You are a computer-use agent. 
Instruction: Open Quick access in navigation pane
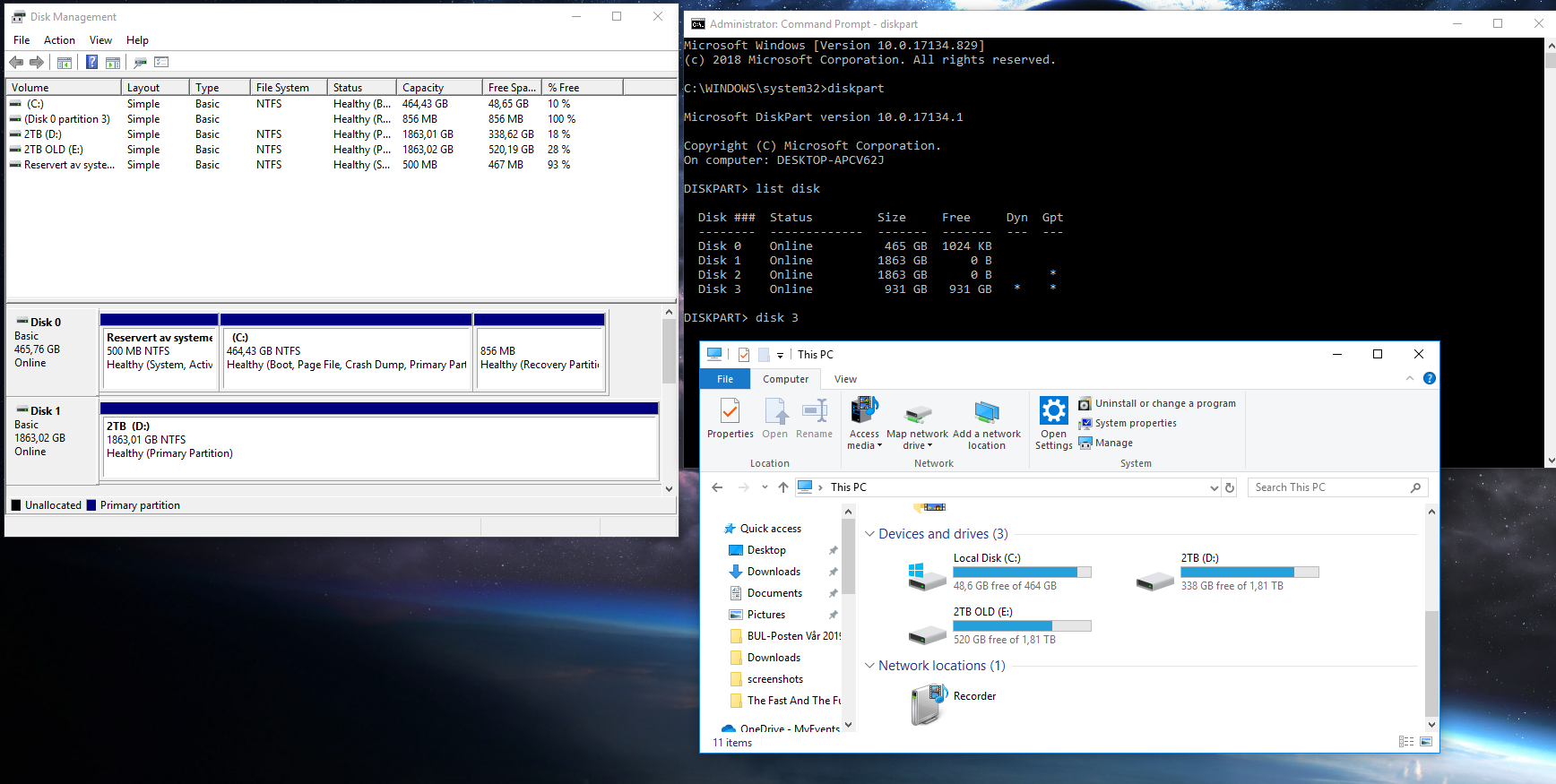770,529
